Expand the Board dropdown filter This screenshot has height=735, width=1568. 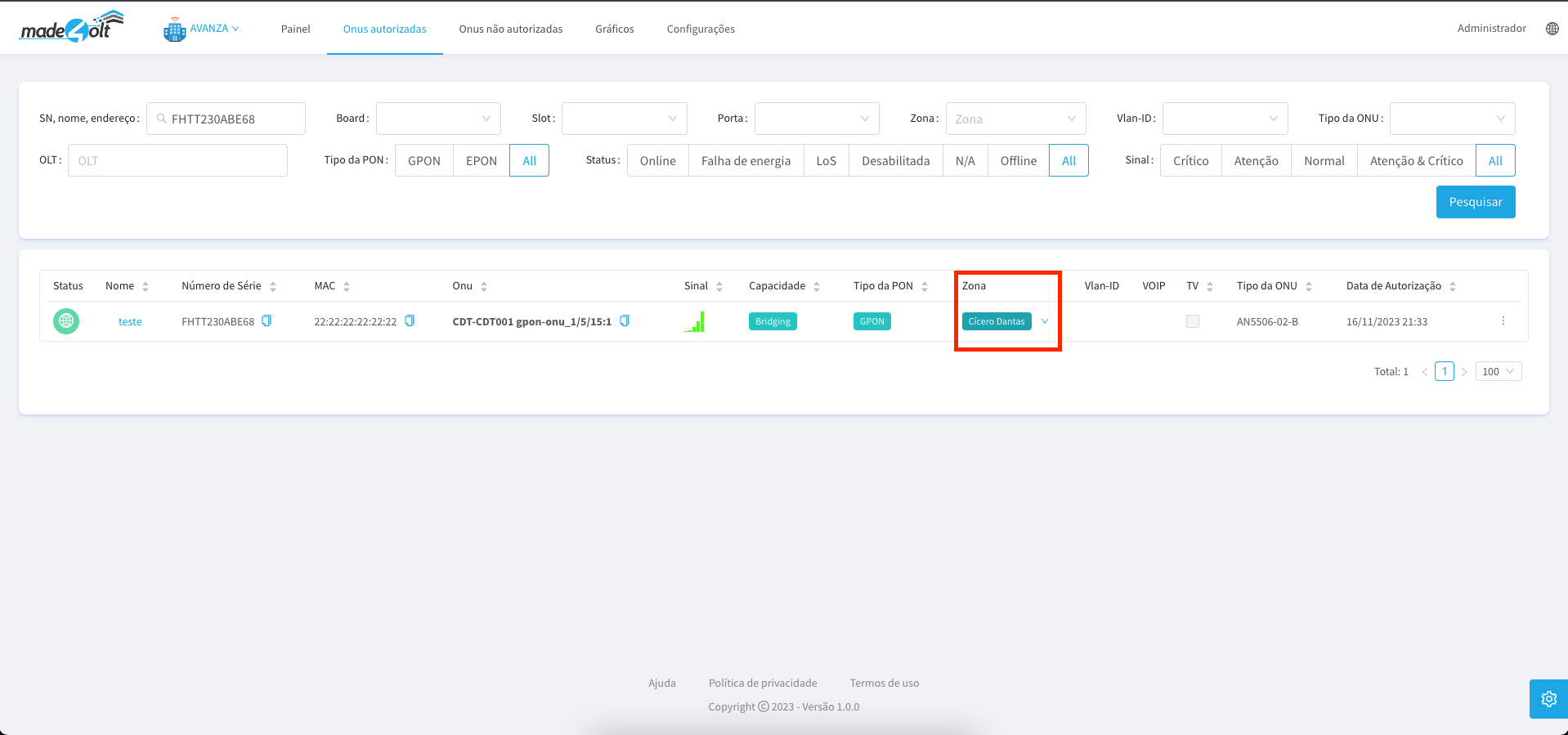[x=438, y=119]
